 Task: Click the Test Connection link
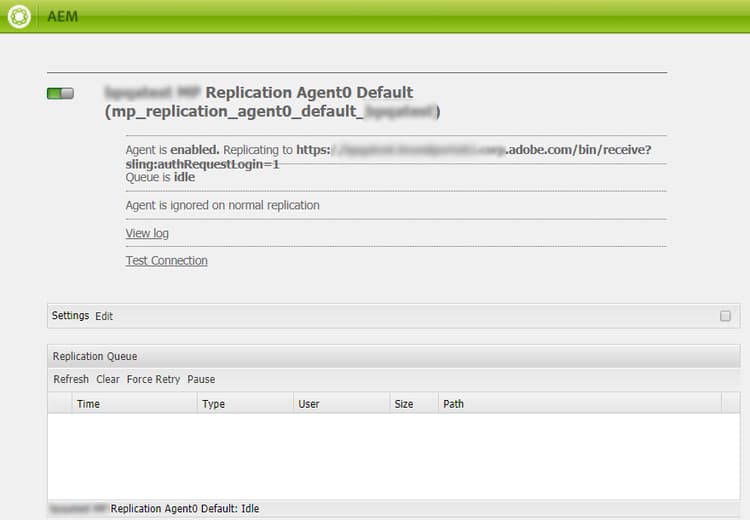pos(166,260)
